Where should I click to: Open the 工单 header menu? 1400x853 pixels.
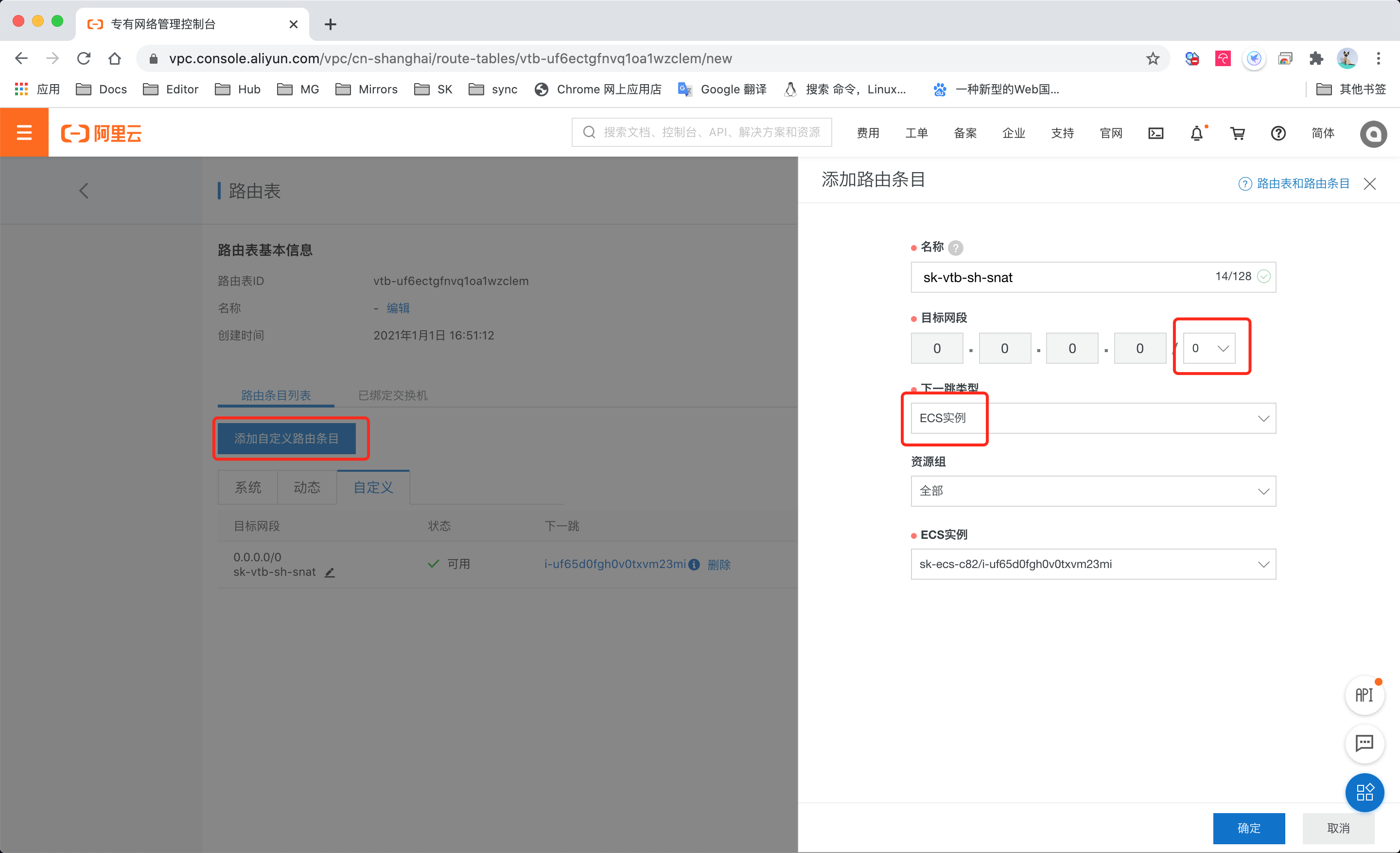[916, 133]
